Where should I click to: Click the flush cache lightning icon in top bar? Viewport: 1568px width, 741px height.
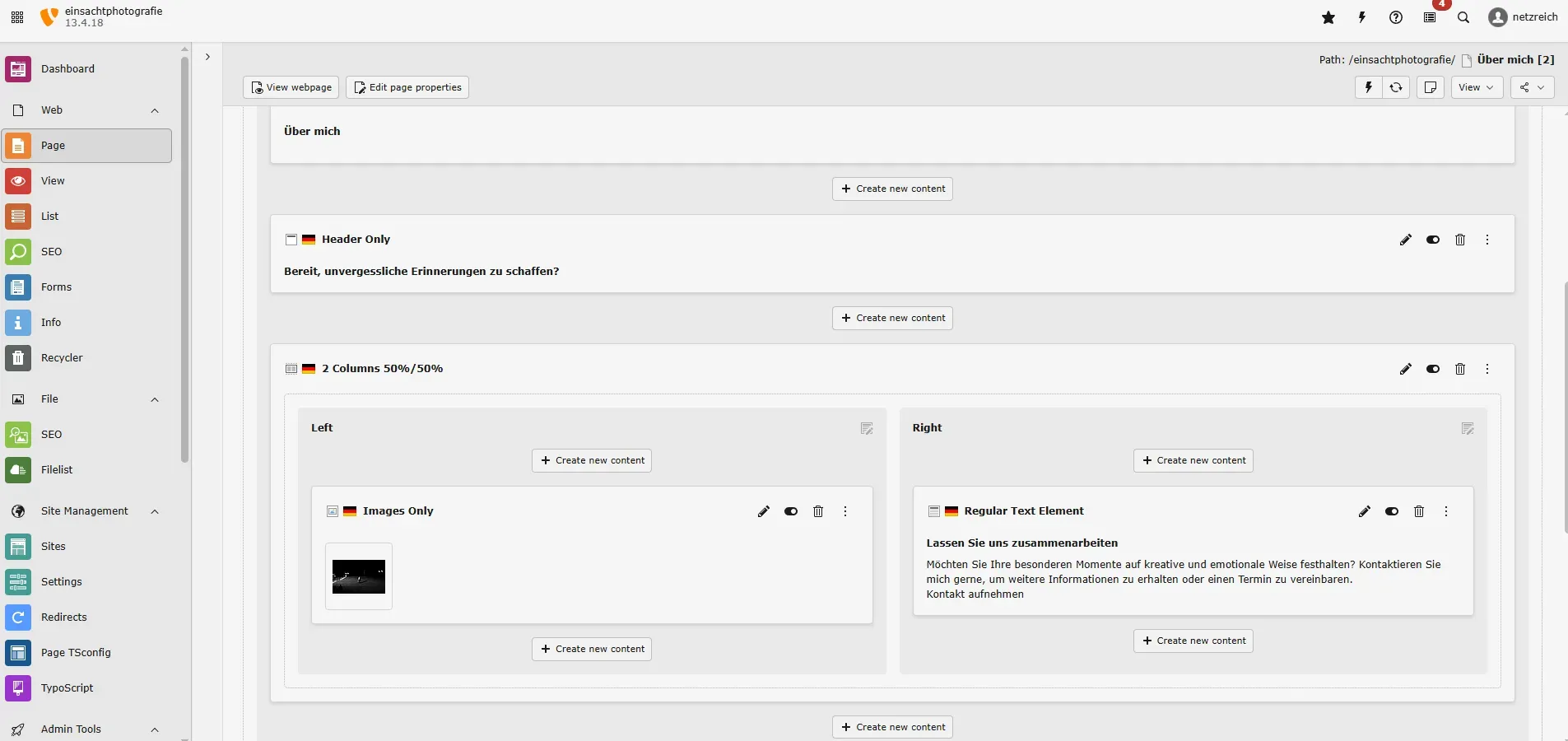click(x=1362, y=17)
